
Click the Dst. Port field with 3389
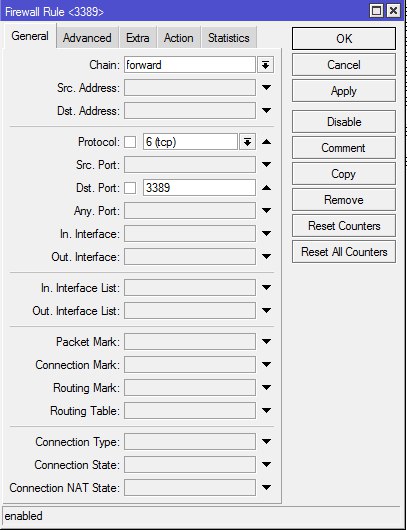199,188
